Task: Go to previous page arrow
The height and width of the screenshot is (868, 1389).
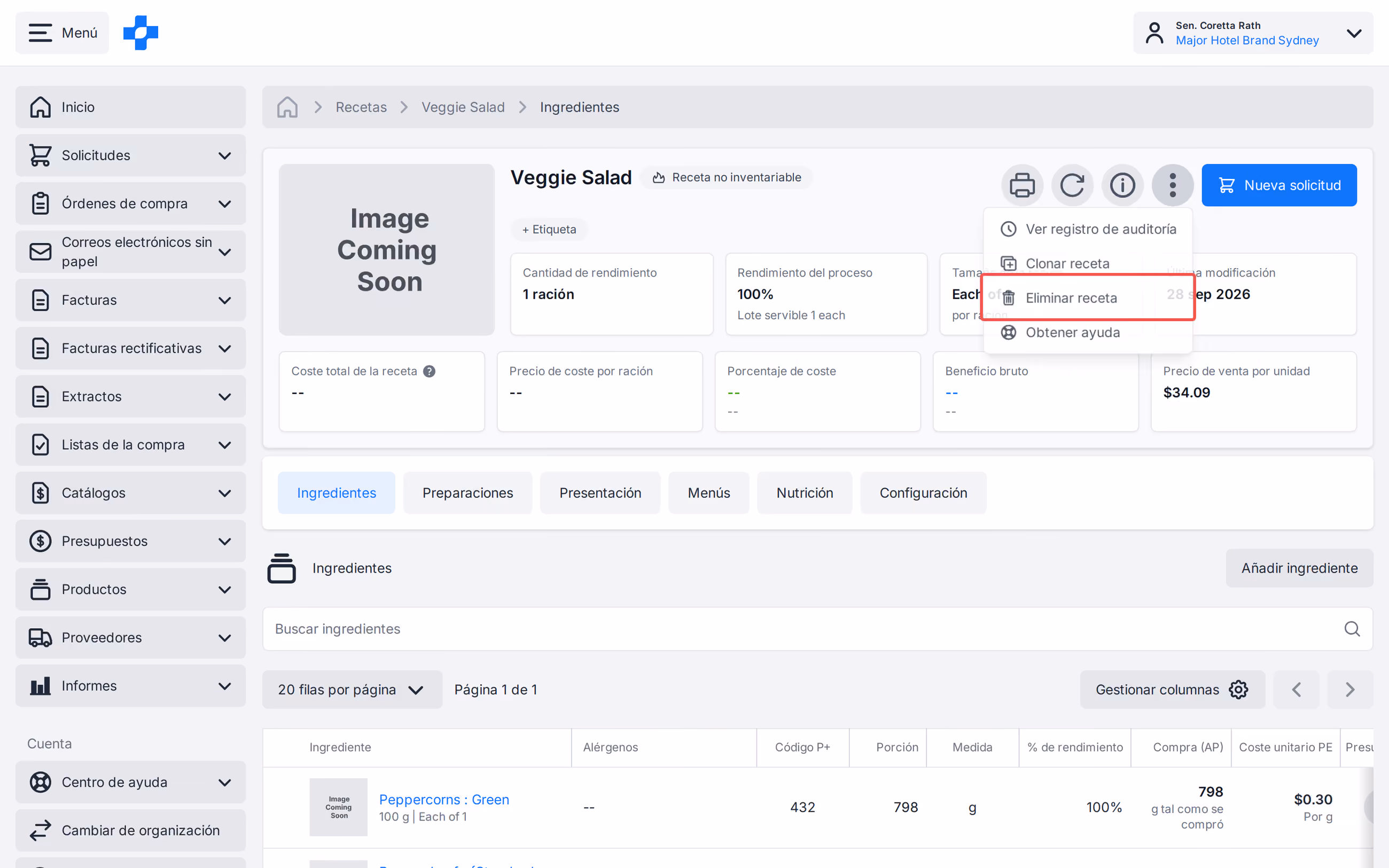Action: [1296, 690]
